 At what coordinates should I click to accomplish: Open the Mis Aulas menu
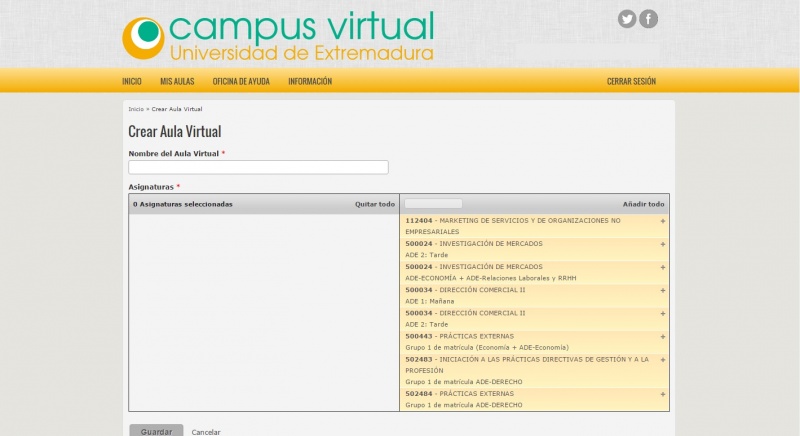[x=177, y=81]
